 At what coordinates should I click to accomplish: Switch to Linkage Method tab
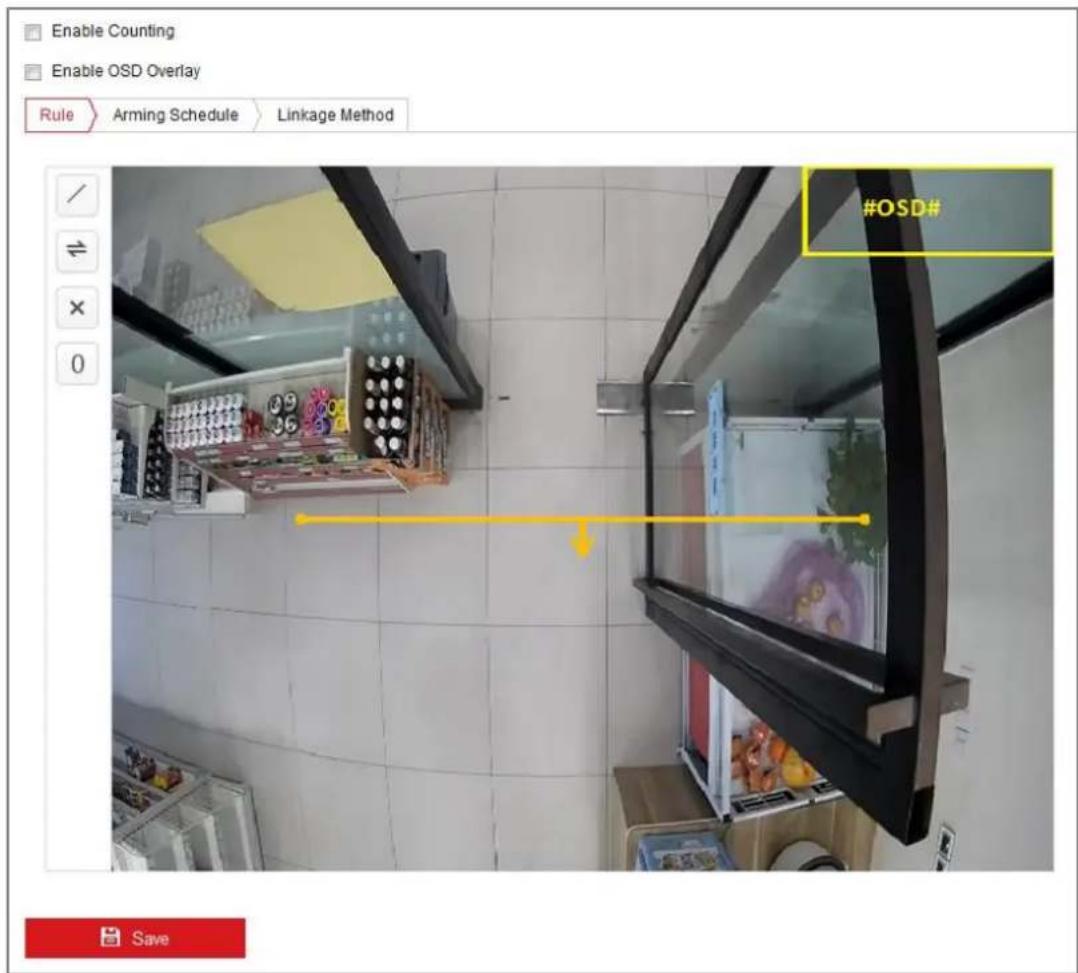pyautogui.click(x=335, y=115)
